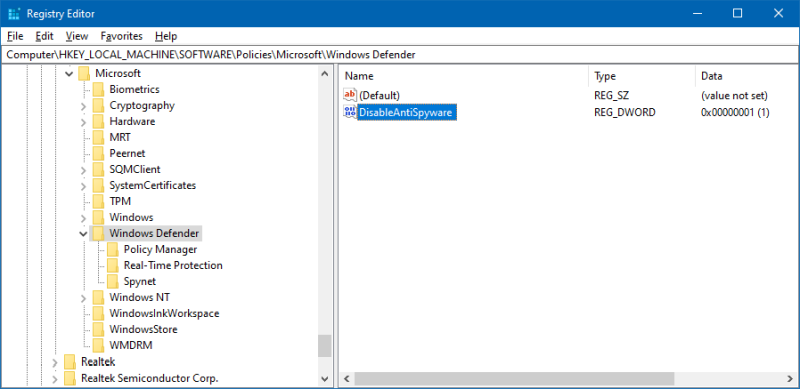Click the Cryptography folder icon
The width and height of the screenshot is (800, 389).
(98, 106)
